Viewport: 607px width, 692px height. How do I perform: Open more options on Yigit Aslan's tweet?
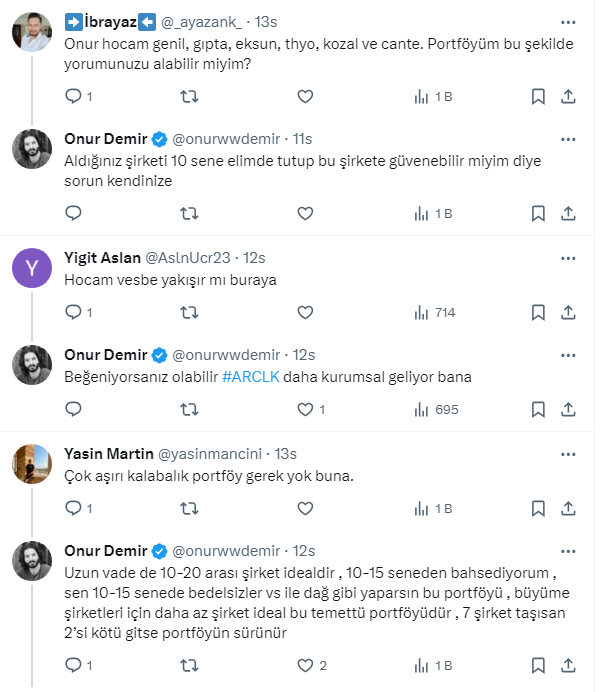point(568,256)
